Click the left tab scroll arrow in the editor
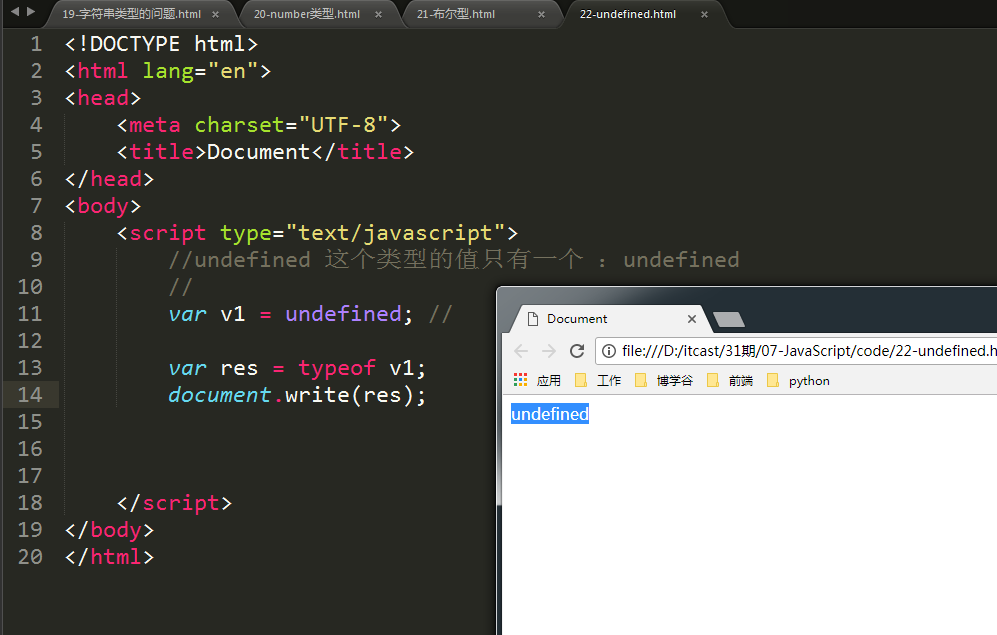997x635 pixels. (15, 11)
